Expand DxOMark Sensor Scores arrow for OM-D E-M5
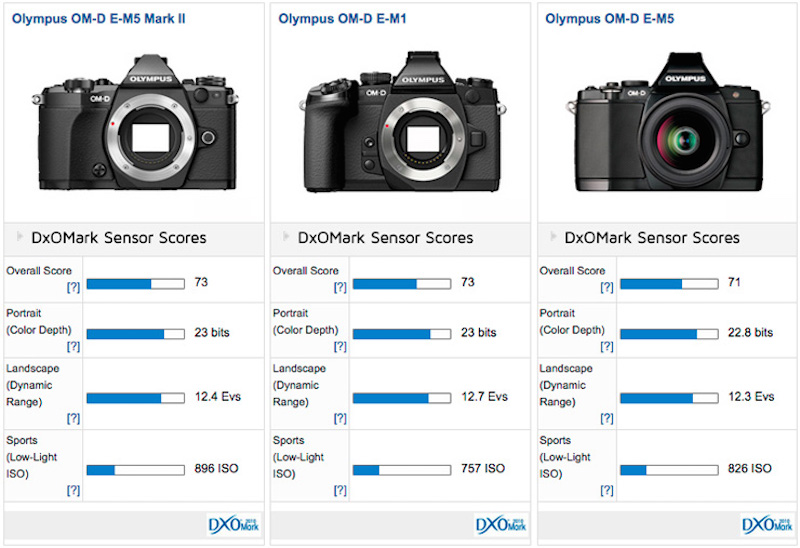Screen dimensions: 800x548 [x=552, y=238]
